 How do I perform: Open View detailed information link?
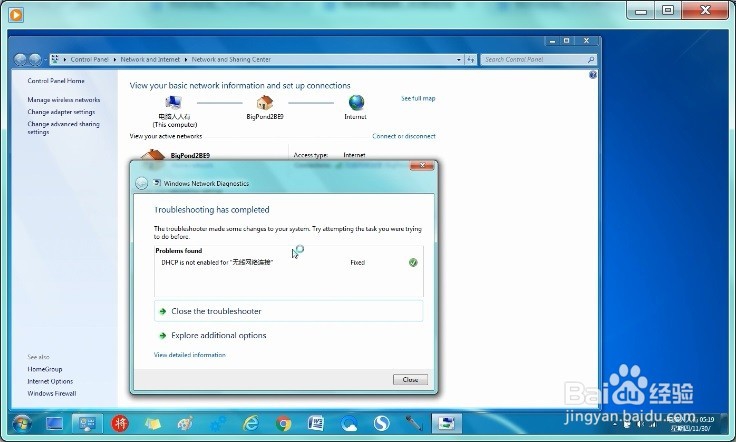(190, 355)
